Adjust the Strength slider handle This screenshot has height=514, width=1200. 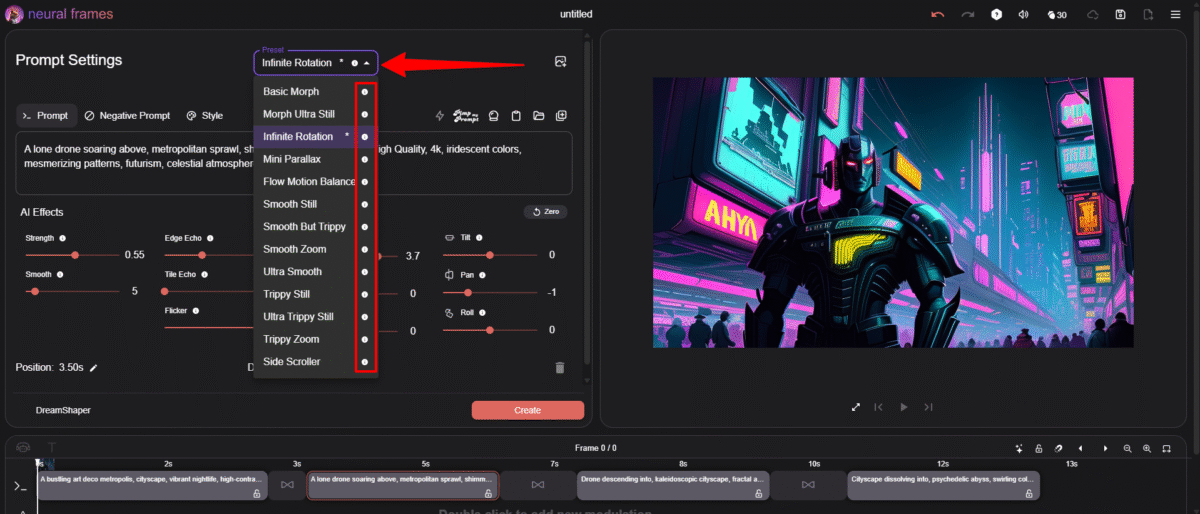coord(75,255)
